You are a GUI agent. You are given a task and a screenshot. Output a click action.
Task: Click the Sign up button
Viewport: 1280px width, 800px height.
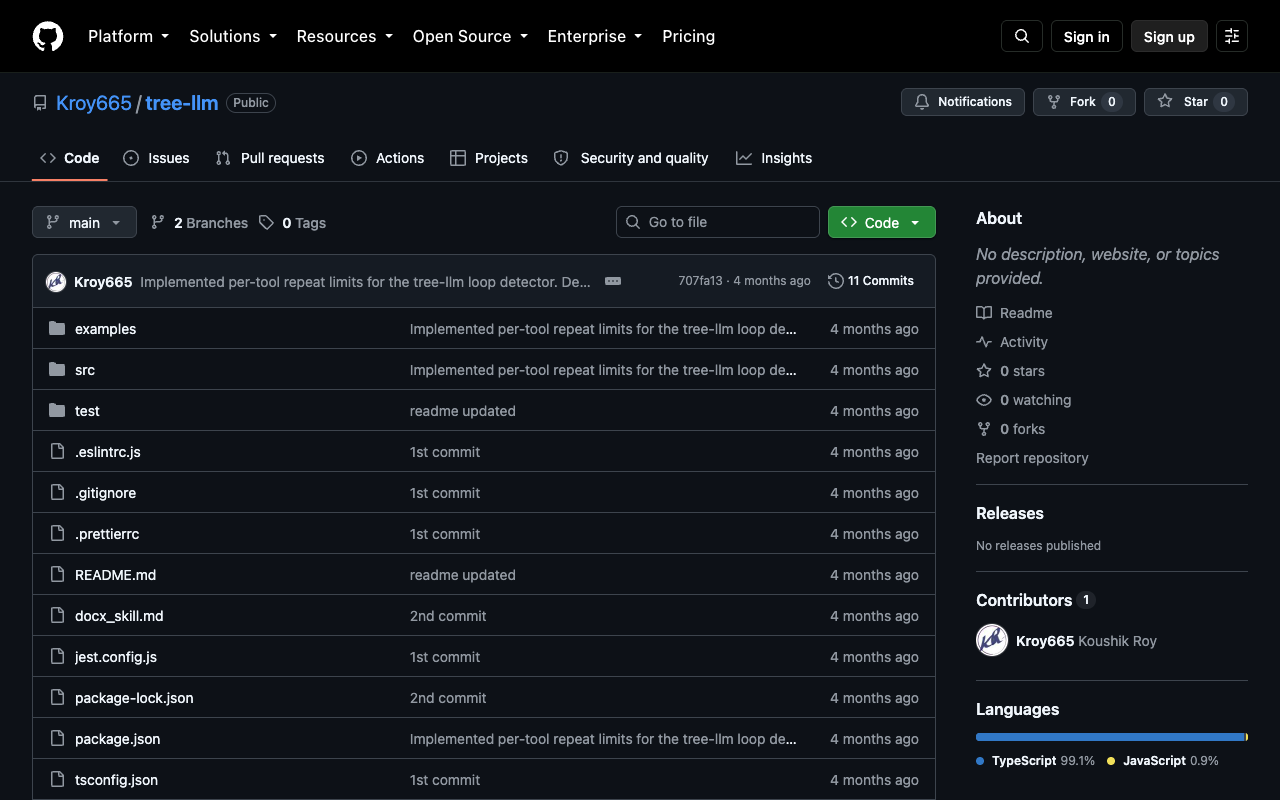click(x=1169, y=36)
